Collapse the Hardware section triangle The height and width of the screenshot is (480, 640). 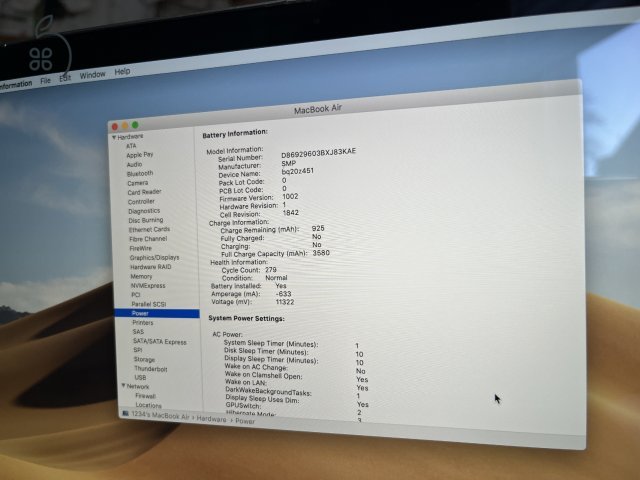coord(114,137)
